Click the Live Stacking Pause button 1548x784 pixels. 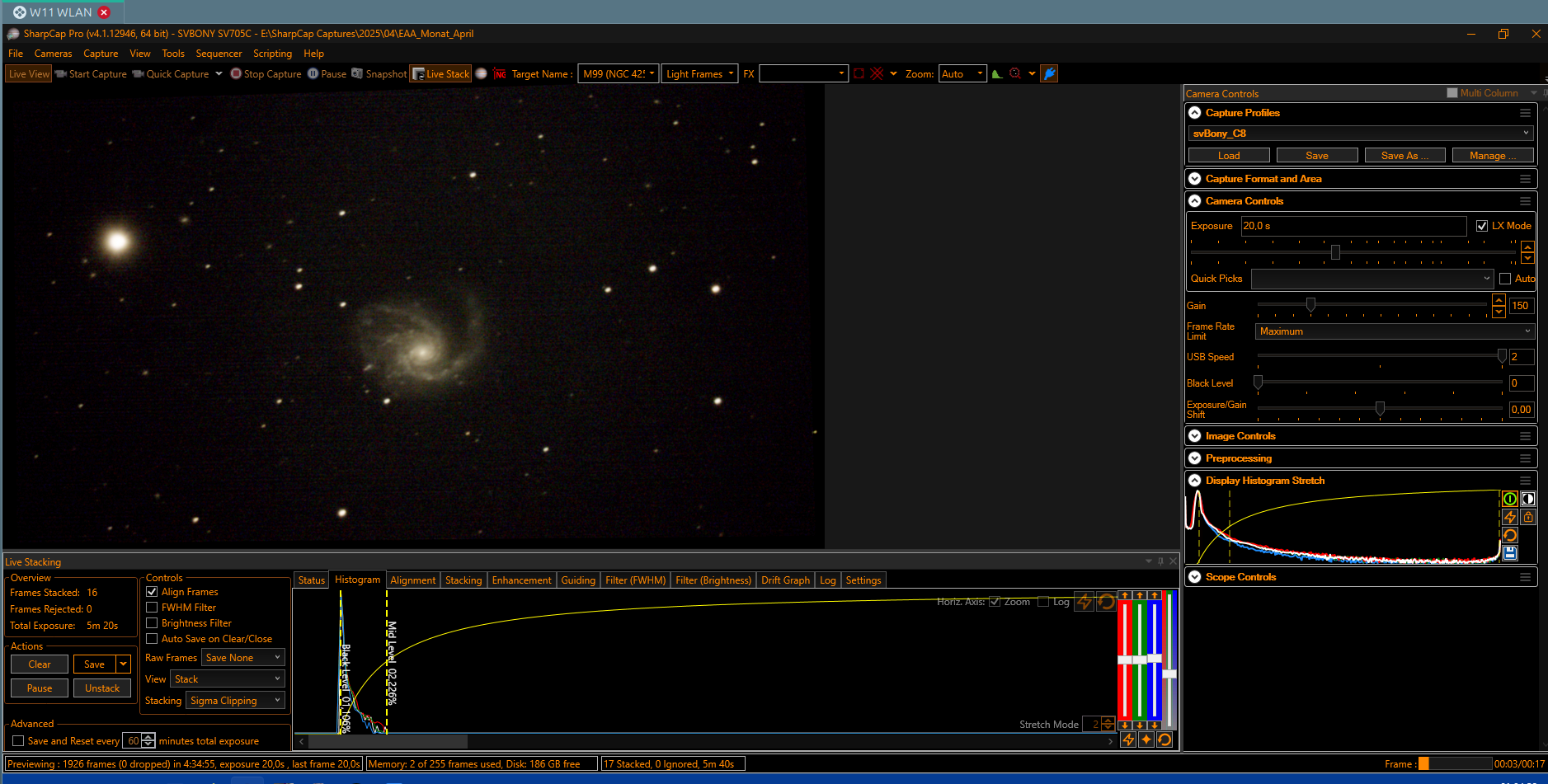point(40,688)
